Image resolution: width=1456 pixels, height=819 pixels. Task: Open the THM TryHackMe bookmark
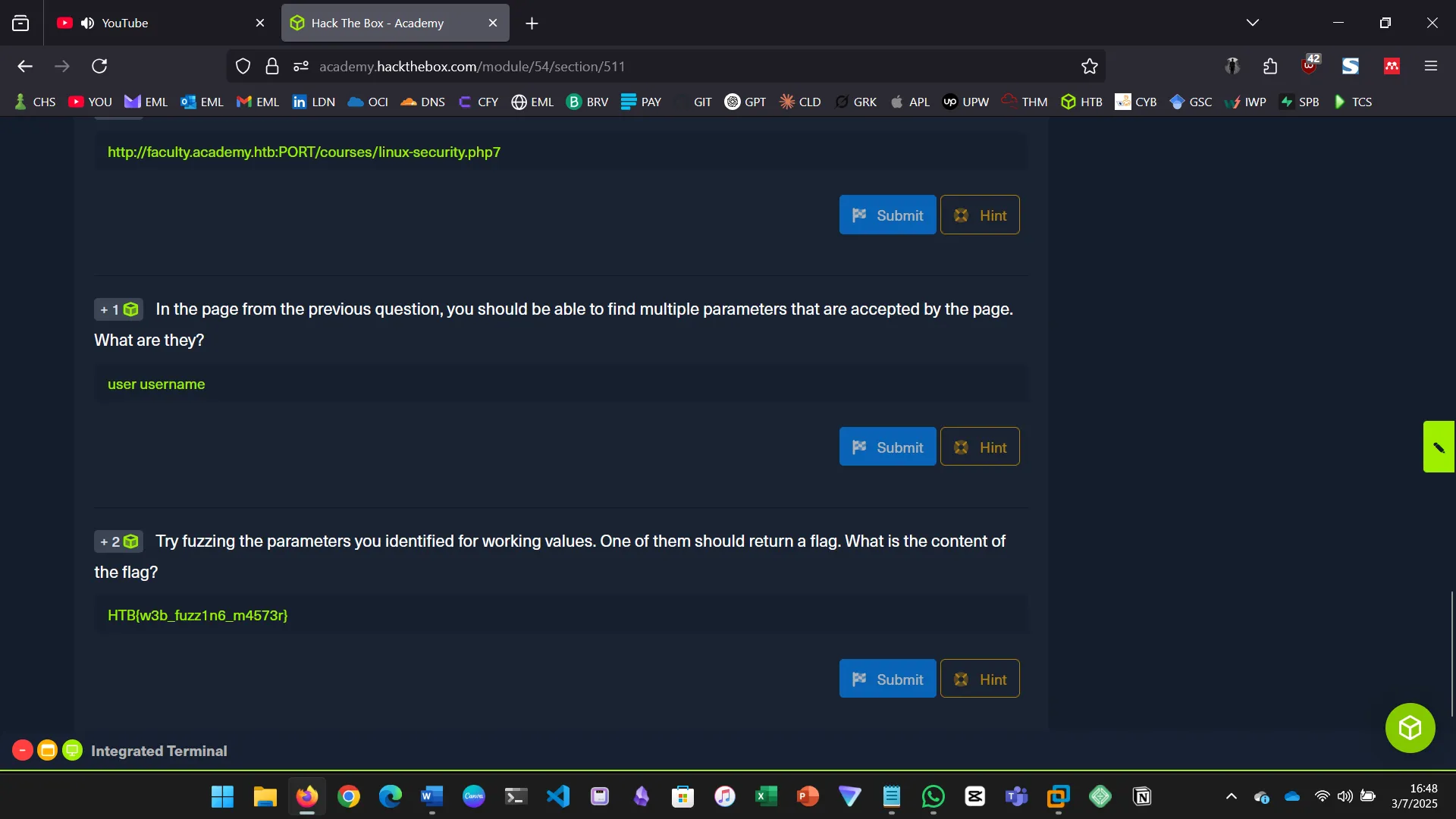[x=1023, y=101]
